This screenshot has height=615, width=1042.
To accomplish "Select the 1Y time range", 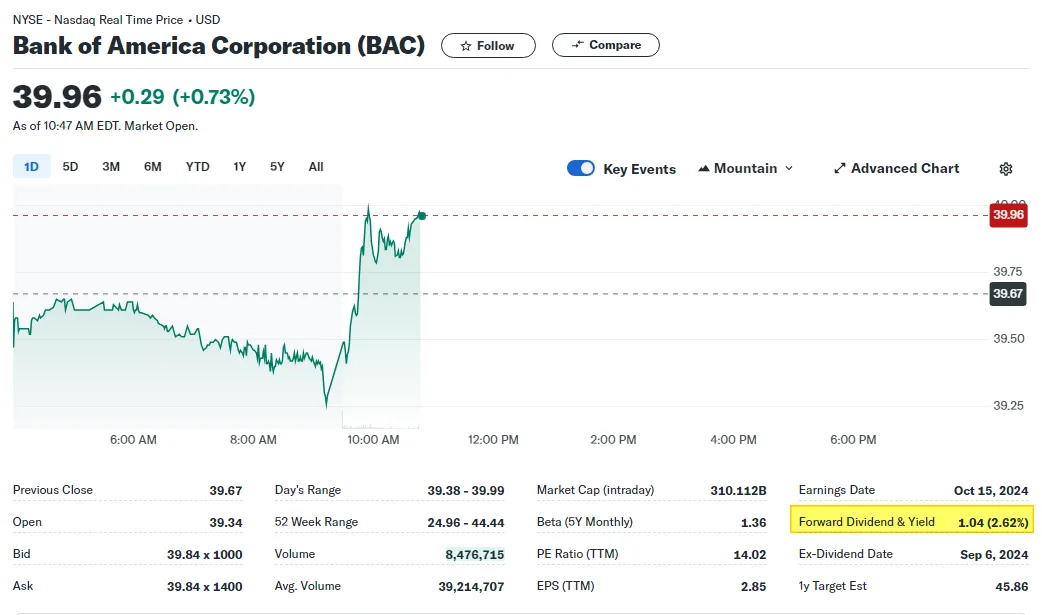I will 240,167.
